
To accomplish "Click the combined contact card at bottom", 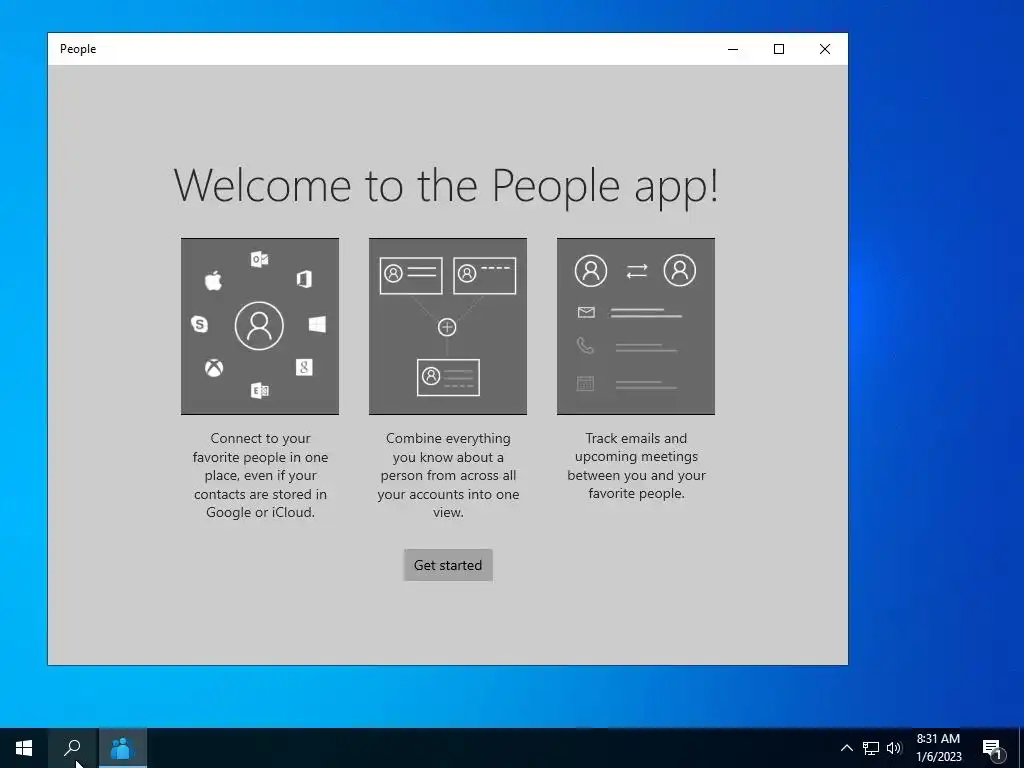I will 448,377.
